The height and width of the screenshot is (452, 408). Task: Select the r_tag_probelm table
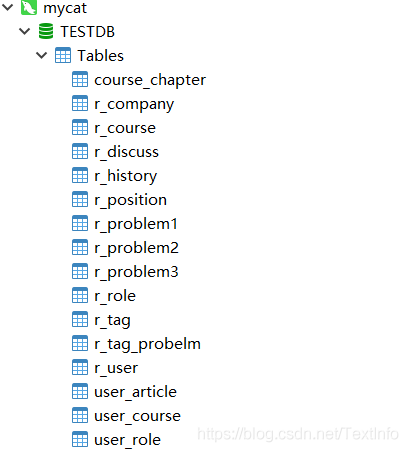tap(147, 344)
